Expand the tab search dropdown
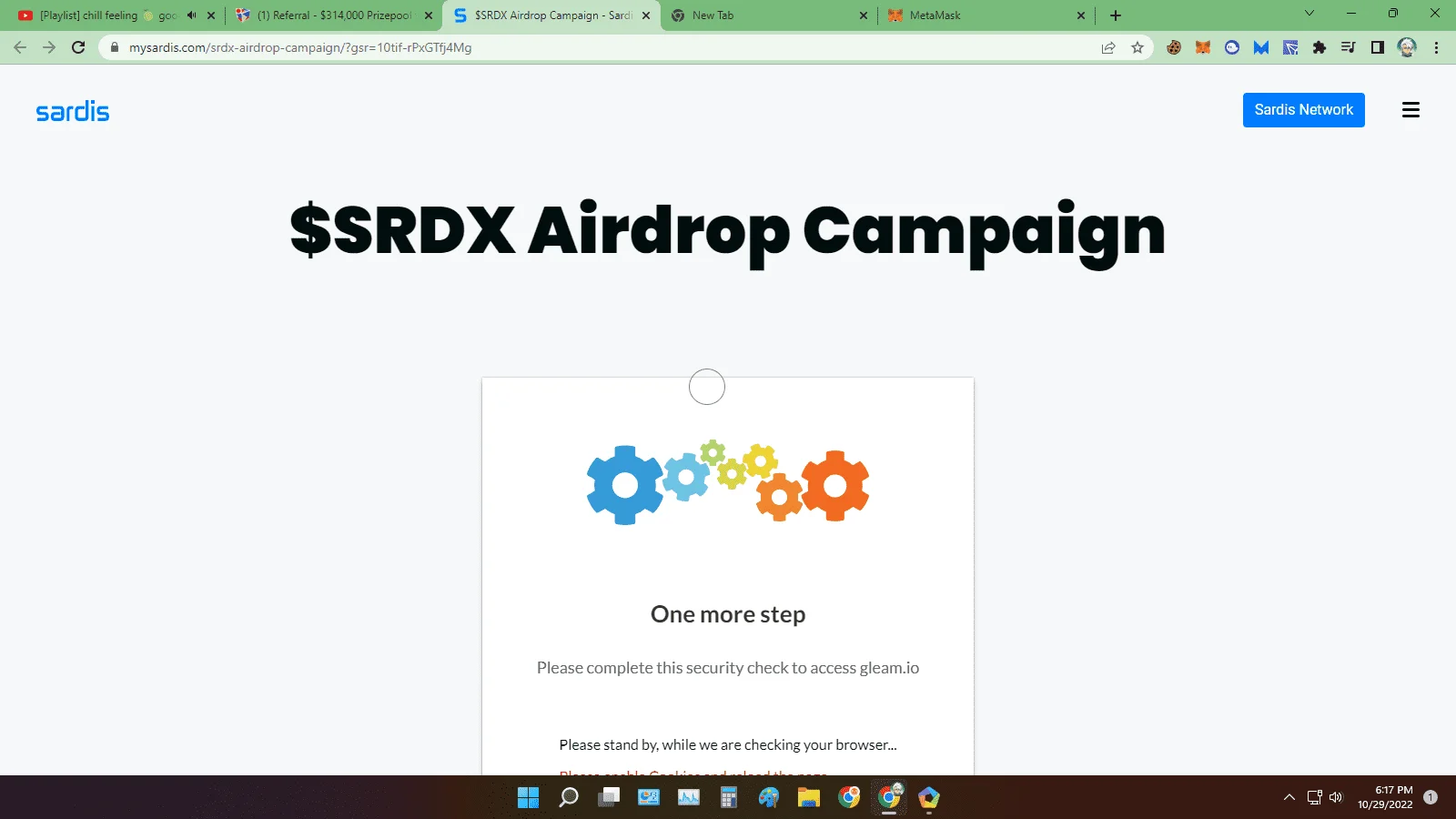1456x819 pixels. pos(1309,14)
